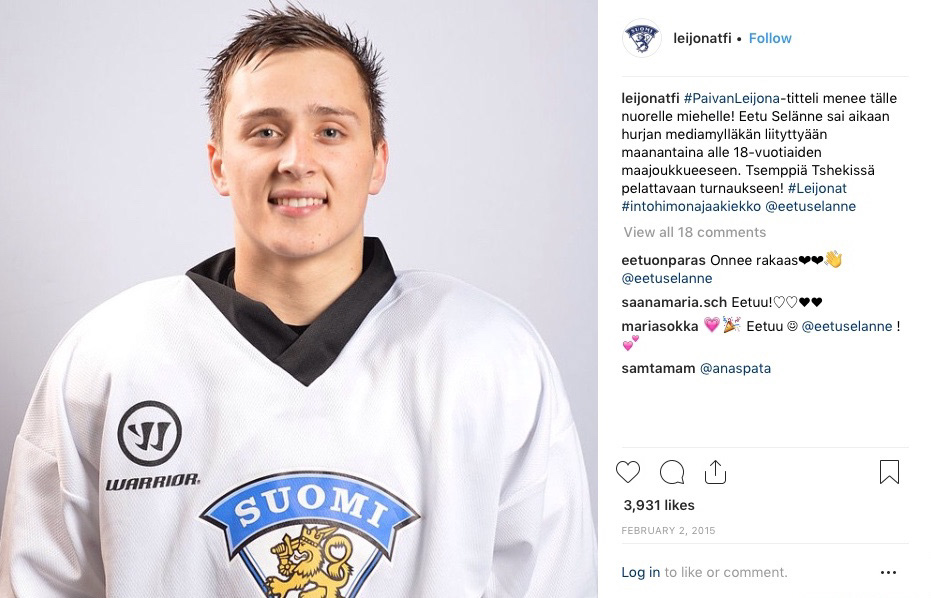Open the @anaspata mention
This screenshot has width=931, height=598.
click(736, 369)
